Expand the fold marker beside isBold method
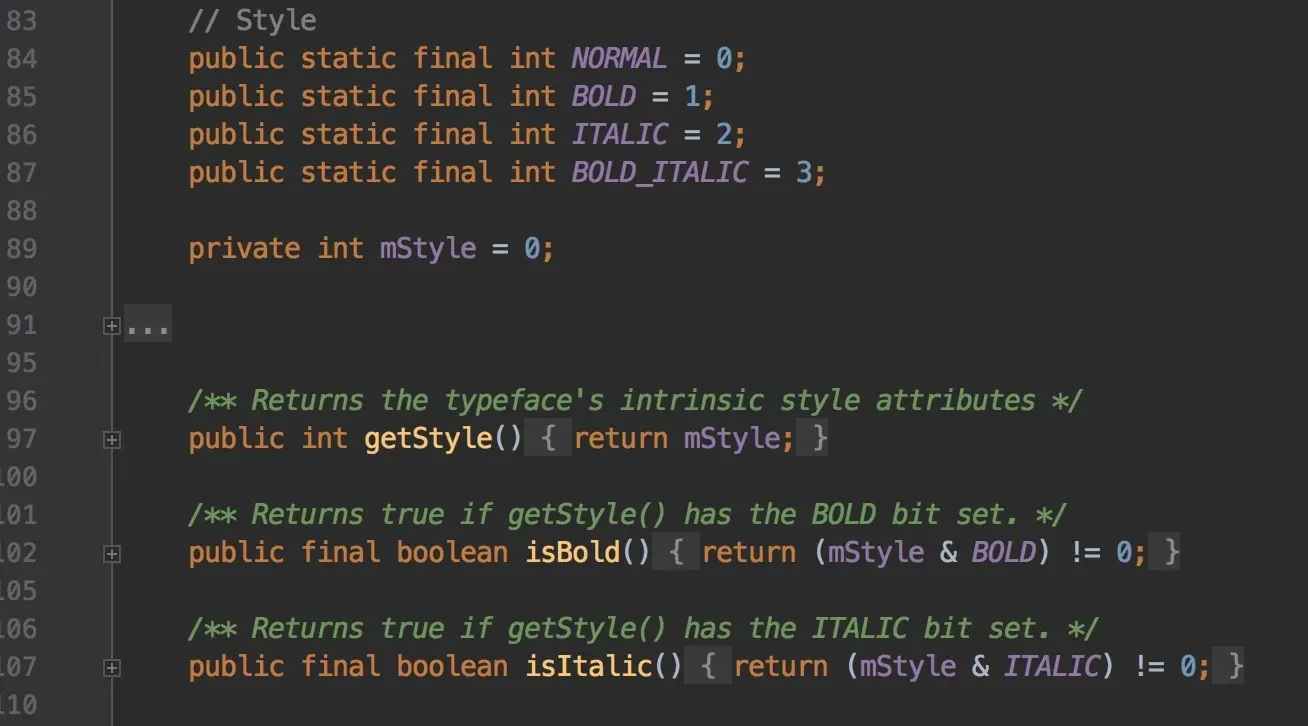This screenshot has width=1308, height=726. (x=112, y=553)
